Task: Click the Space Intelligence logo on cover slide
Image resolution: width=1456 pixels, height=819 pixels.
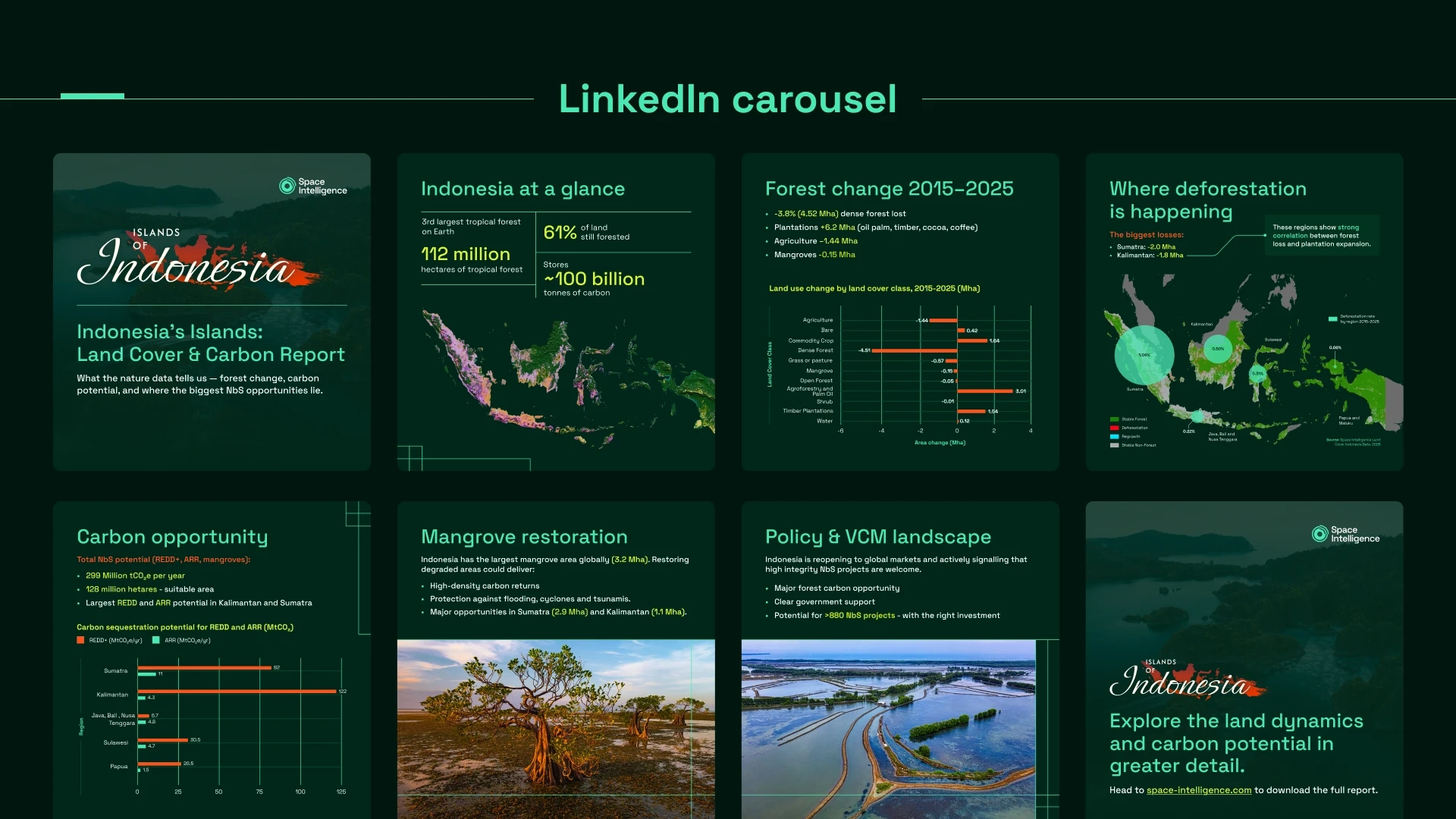Action: (313, 186)
